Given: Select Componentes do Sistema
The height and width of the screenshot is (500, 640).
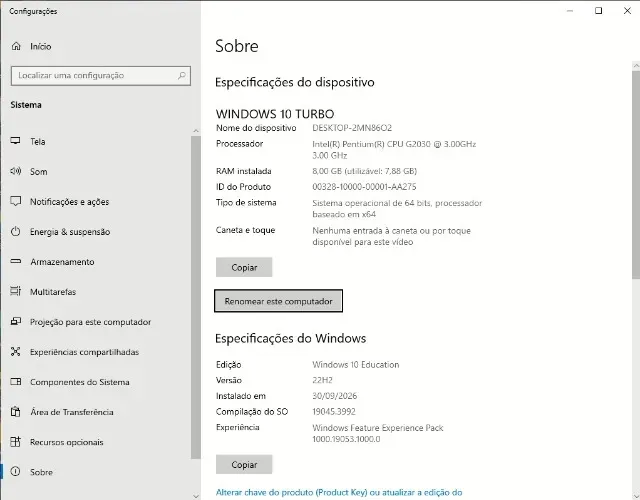Looking at the screenshot, I should pyautogui.click(x=96, y=382).
